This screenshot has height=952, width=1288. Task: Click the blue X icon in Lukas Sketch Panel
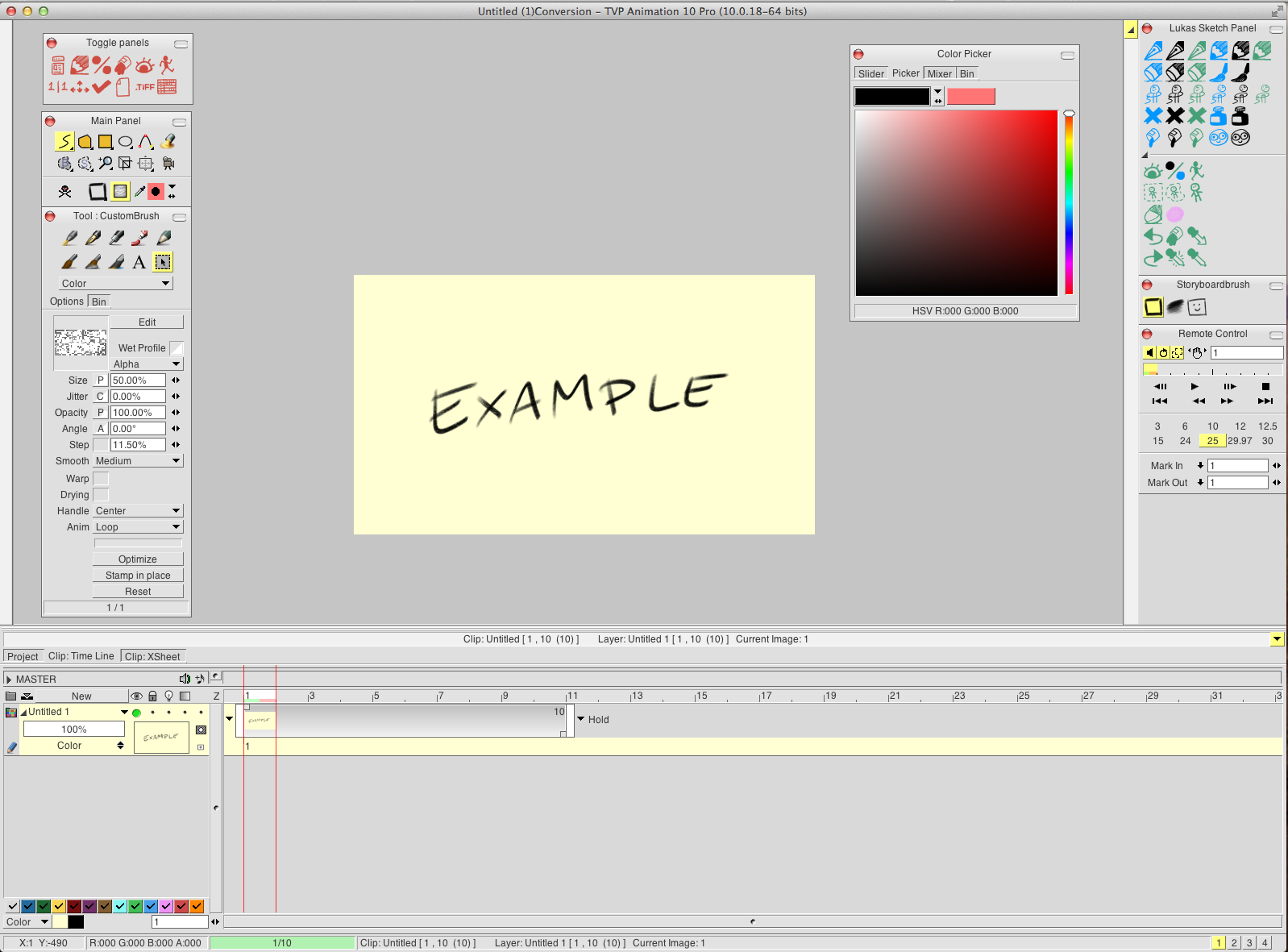(1153, 116)
